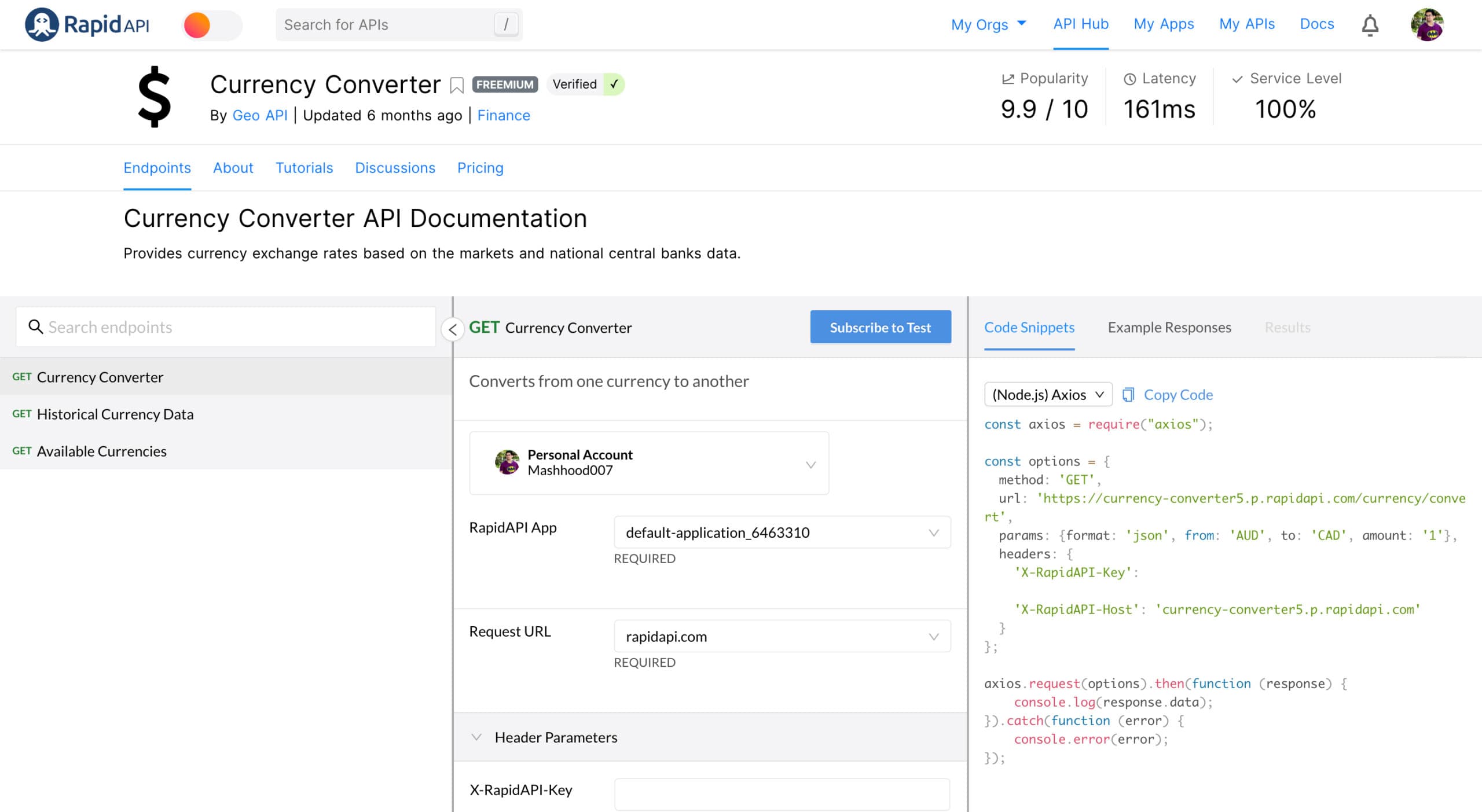Toggle the dark/light mode switch

(209, 25)
